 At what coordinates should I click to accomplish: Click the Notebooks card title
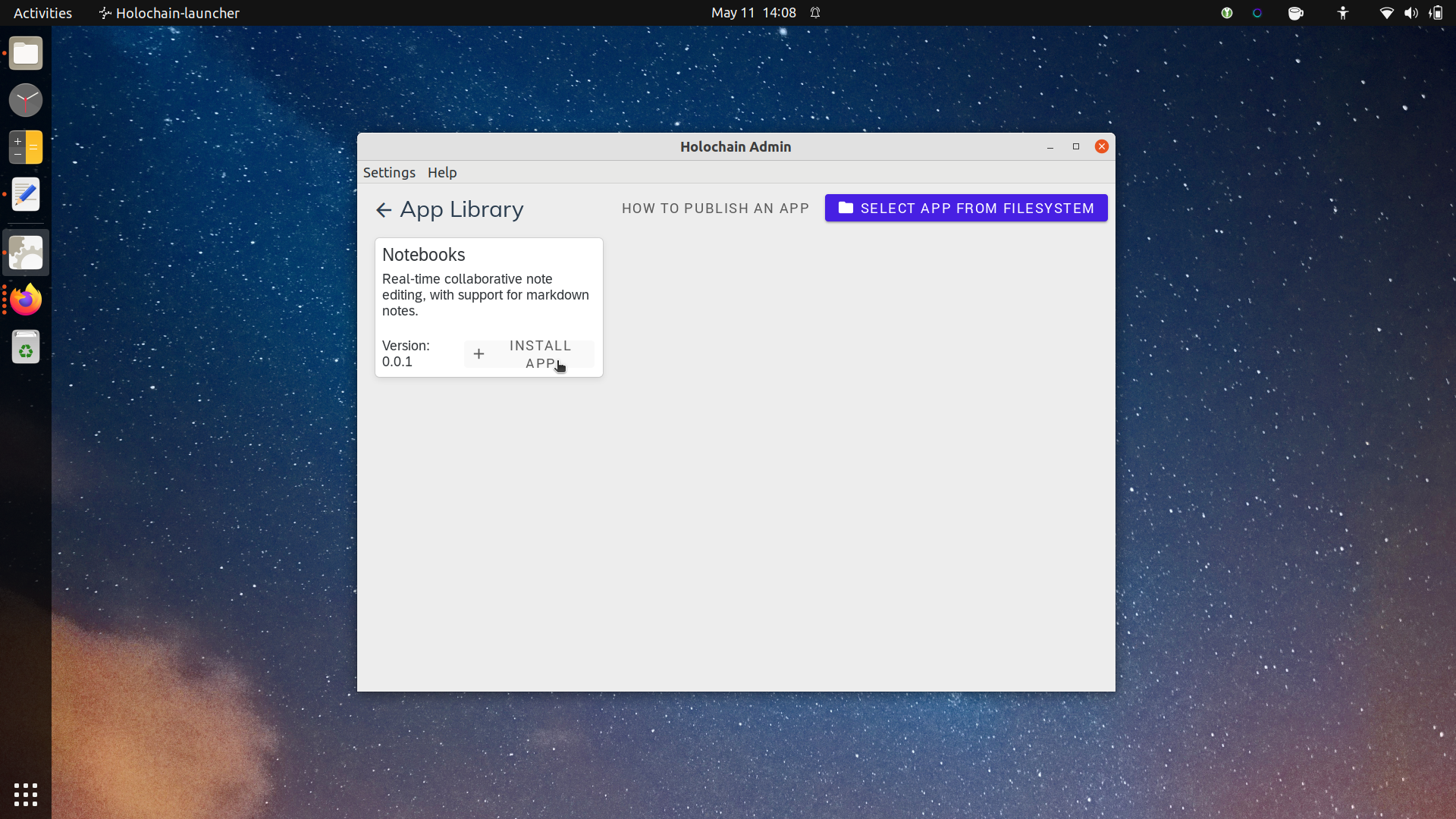(424, 255)
